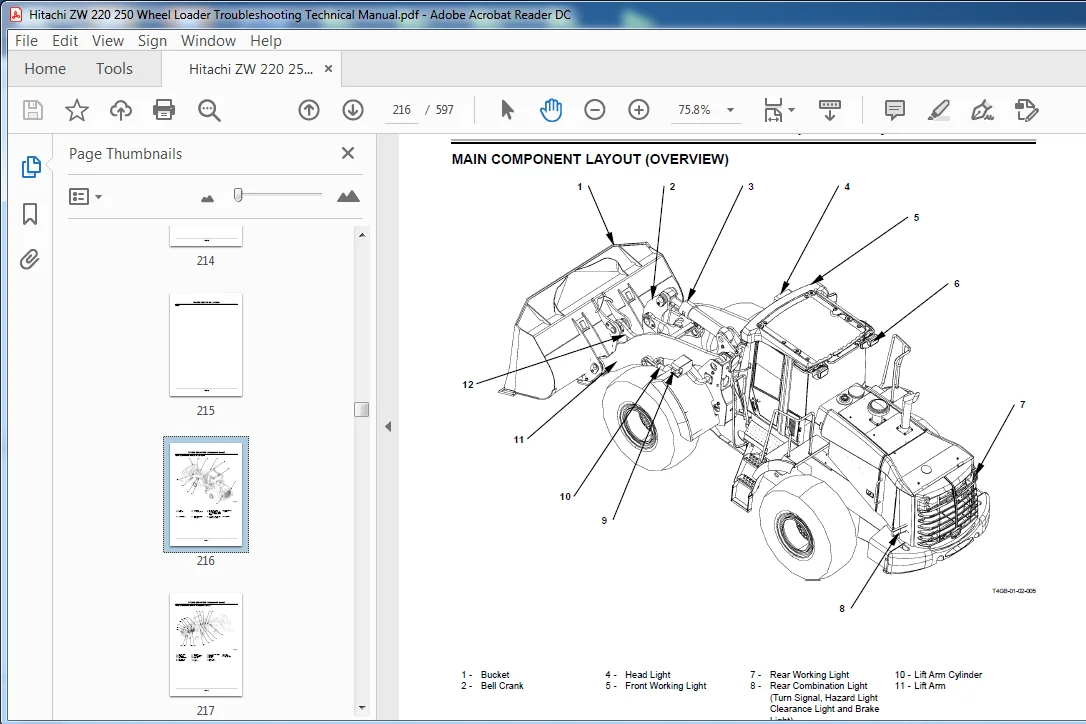The width and height of the screenshot is (1086, 724).
Task: Print the document
Action: coord(164,110)
